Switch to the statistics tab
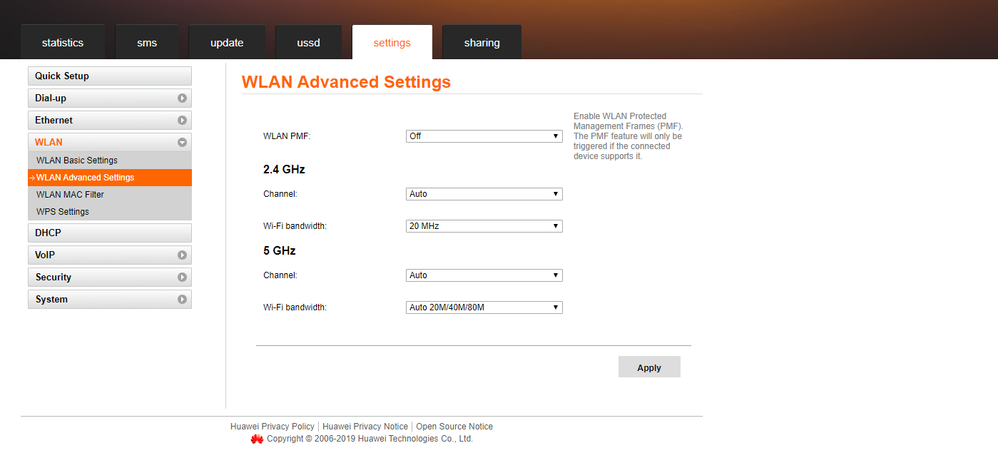Viewport: 998px width, 463px height. 62,43
